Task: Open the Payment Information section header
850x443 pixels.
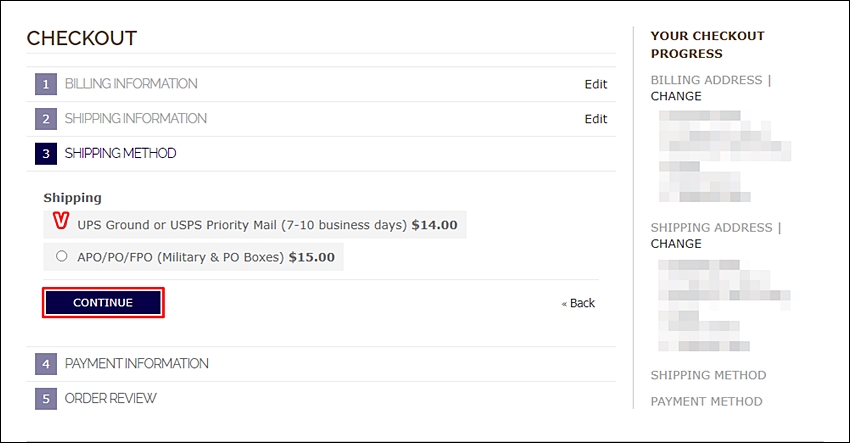Action: point(137,363)
